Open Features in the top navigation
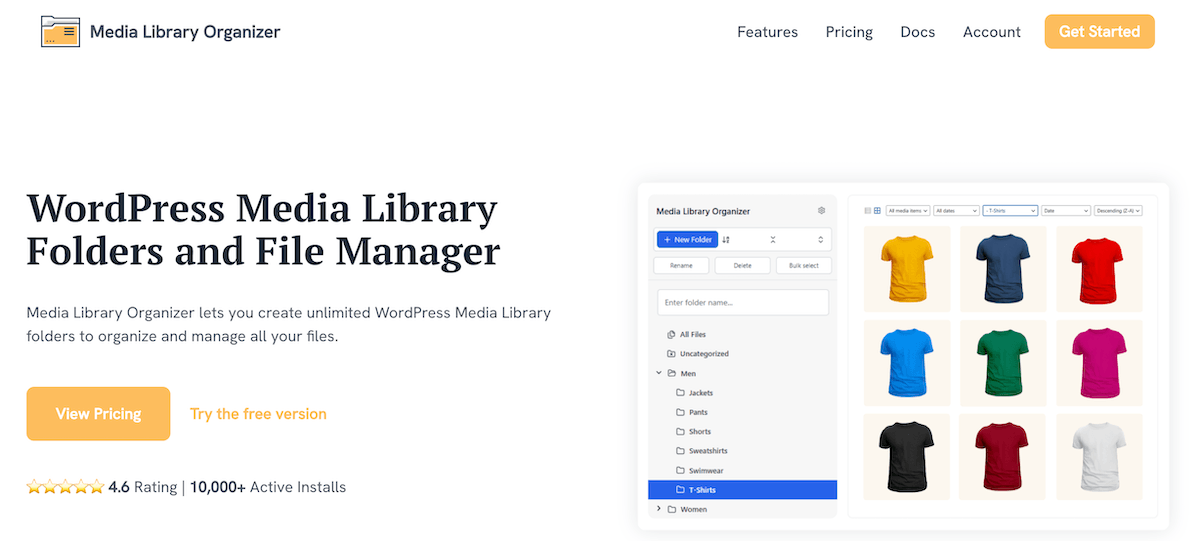Screen dimensions: 1200x541 [x=768, y=32]
